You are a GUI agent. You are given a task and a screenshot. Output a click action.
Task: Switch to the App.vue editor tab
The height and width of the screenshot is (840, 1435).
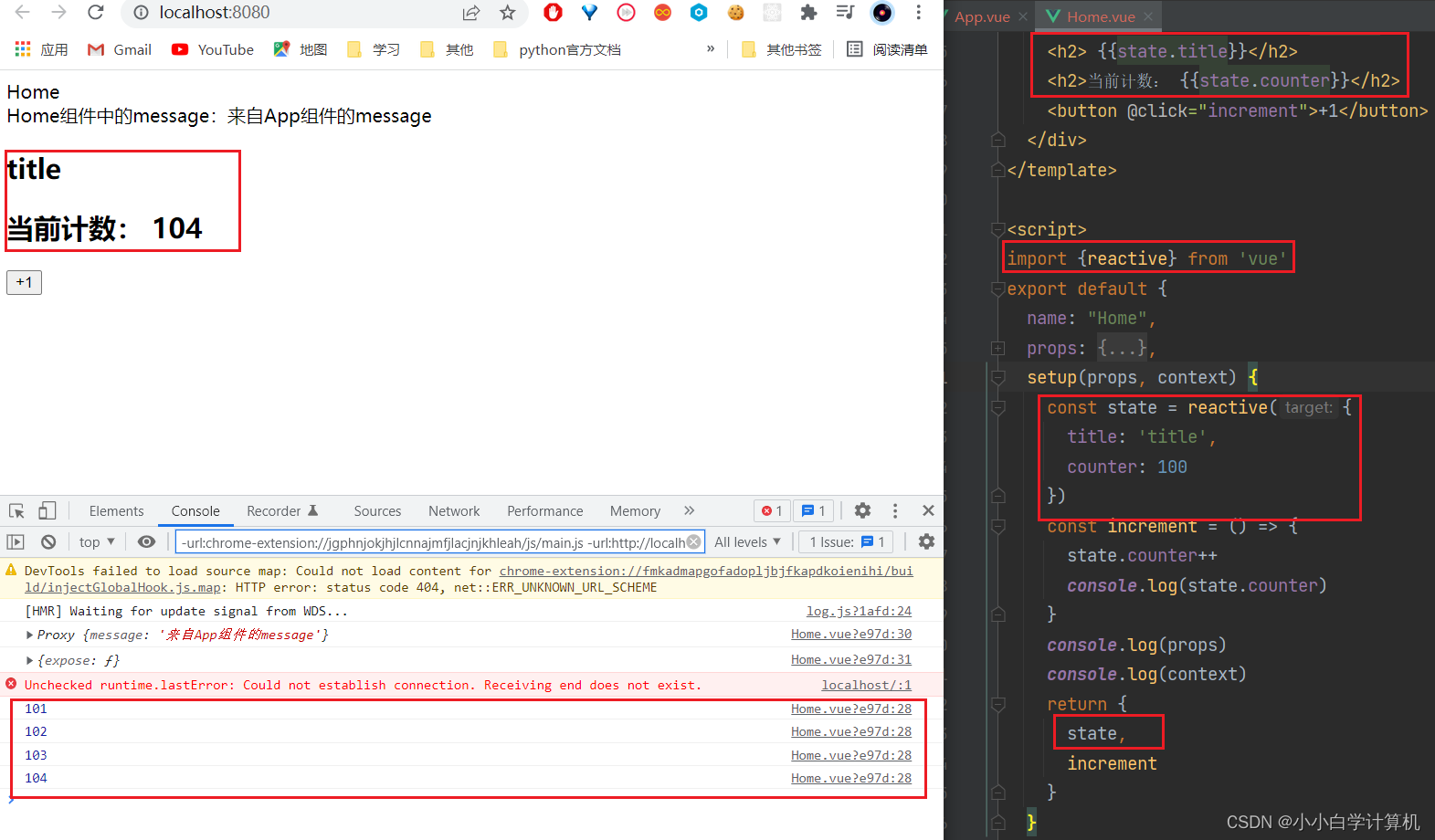pyautogui.click(x=982, y=16)
